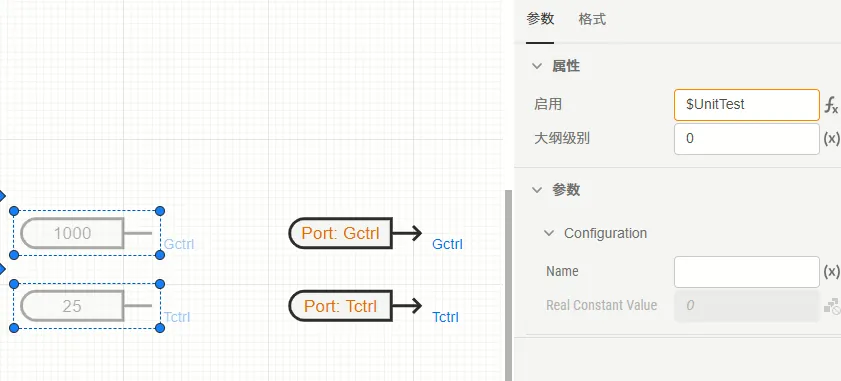Click the 启用 input with $UnitTest
The height and width of the screenshot is (381, 841).
coord(747,105)
